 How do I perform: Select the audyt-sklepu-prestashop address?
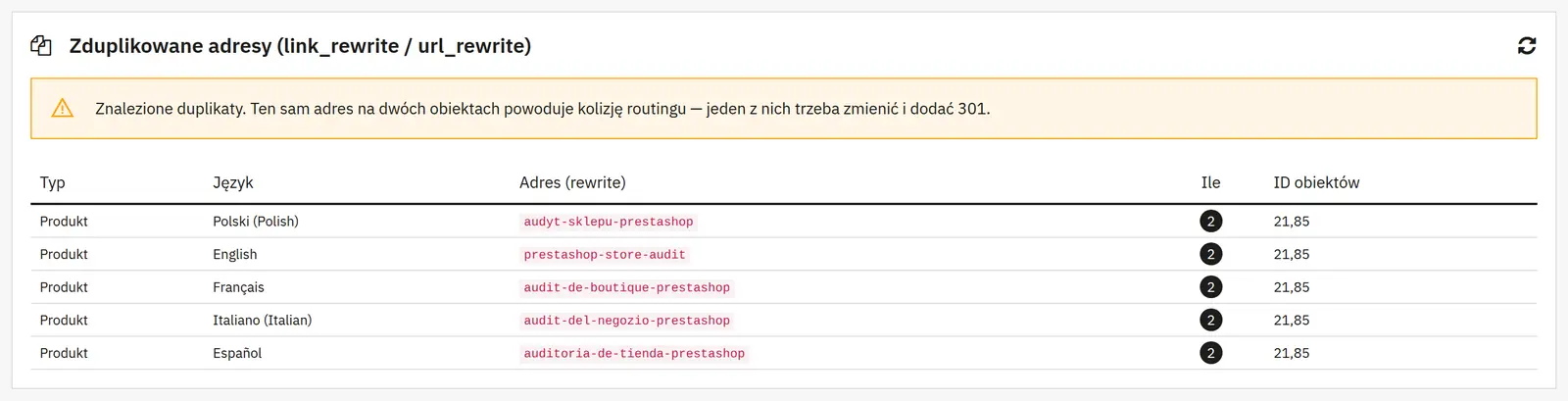point(609,222)
